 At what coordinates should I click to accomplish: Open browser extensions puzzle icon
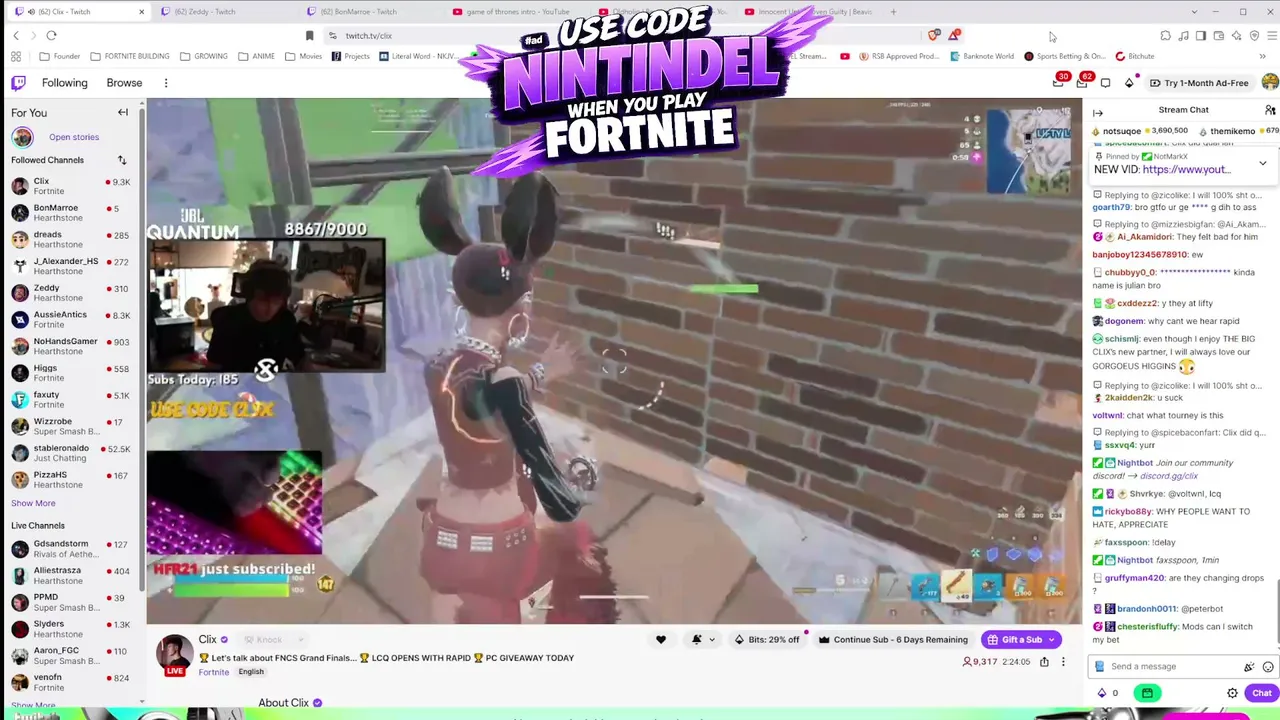tap(1165, 36)
